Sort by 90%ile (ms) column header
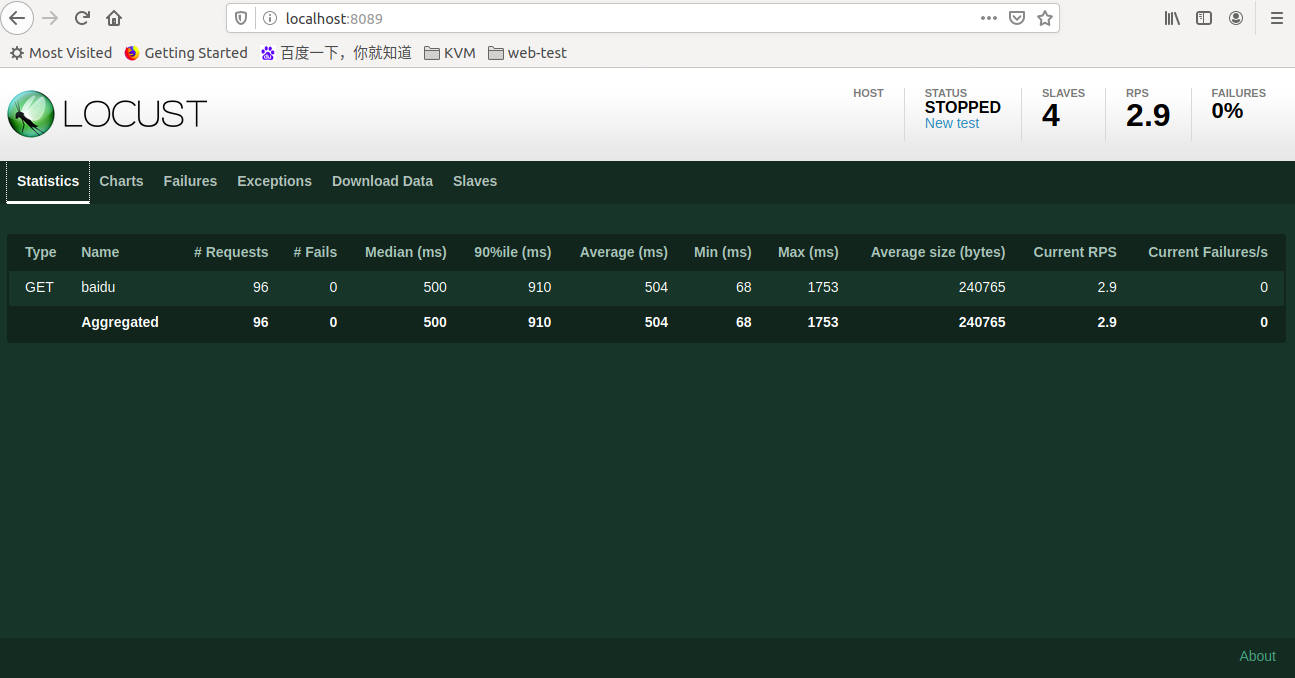 [x=513, y=252]
